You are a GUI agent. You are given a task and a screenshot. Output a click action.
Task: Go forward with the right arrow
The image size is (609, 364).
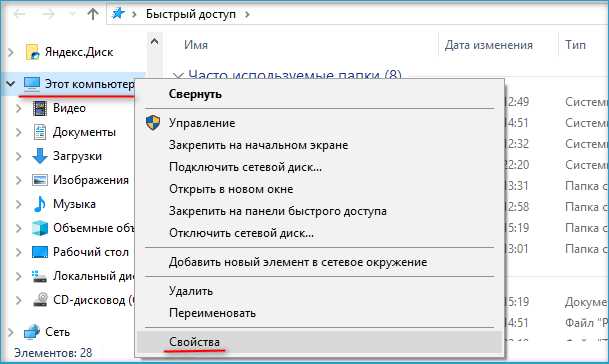48,14
